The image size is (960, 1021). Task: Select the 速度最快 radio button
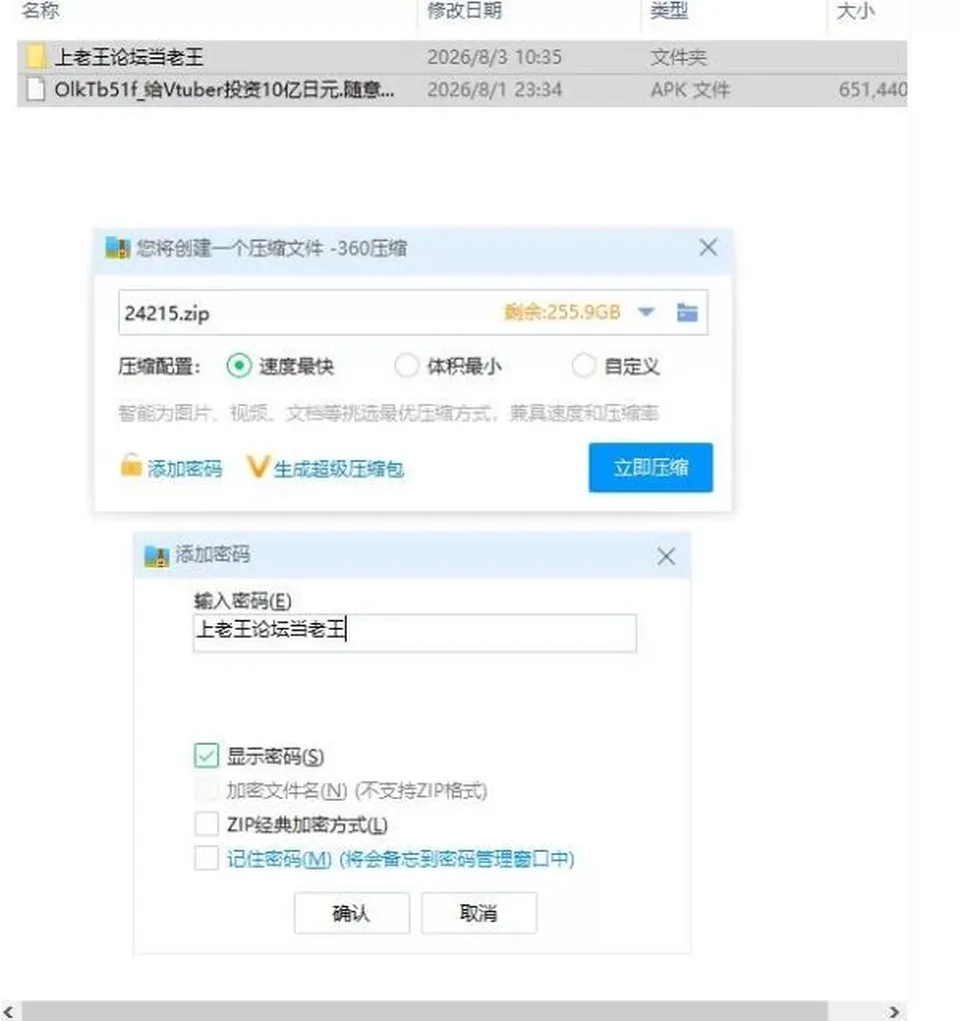(239, 365)
